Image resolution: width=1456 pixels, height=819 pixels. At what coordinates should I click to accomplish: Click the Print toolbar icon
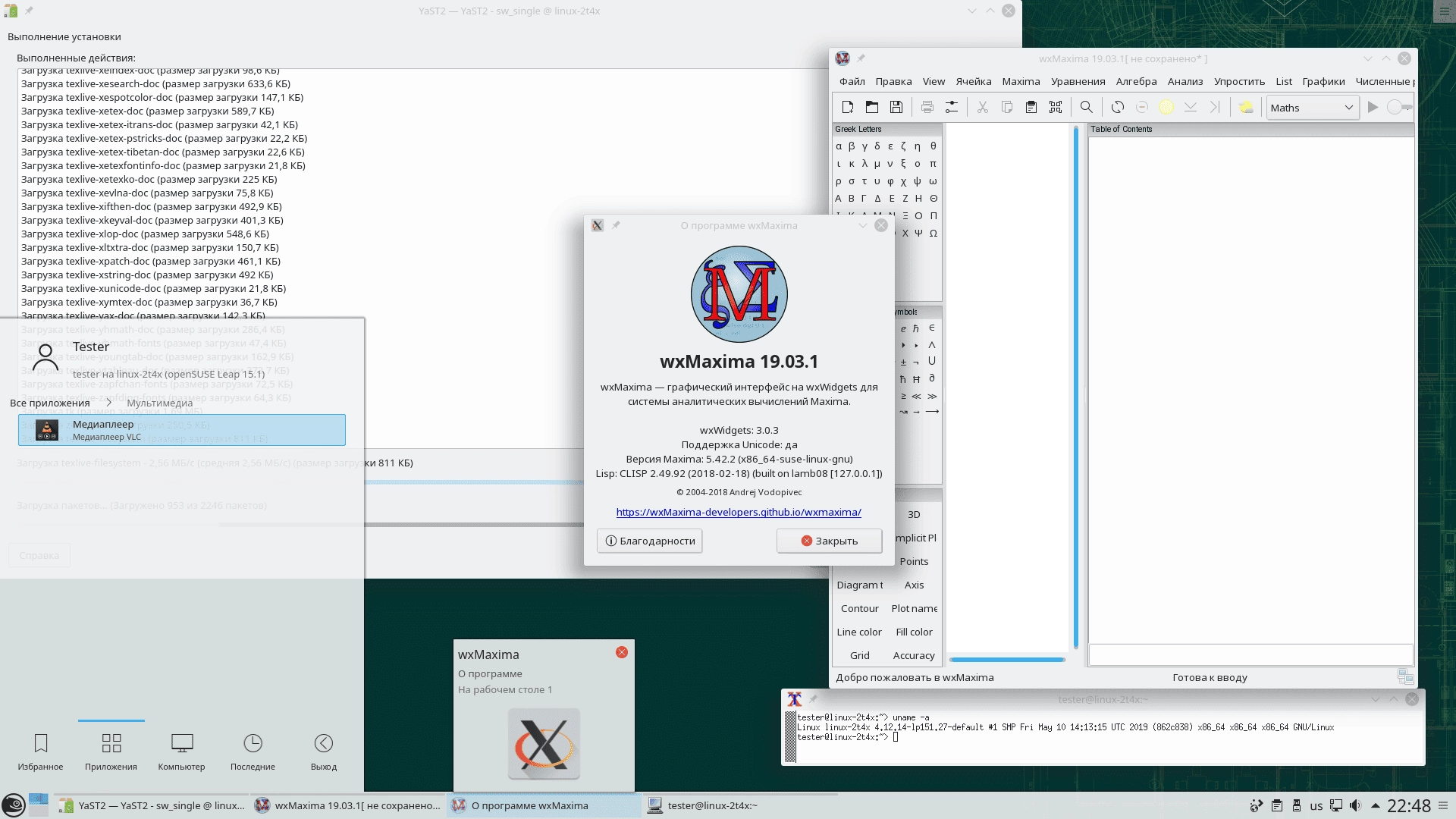coord(927,108)
